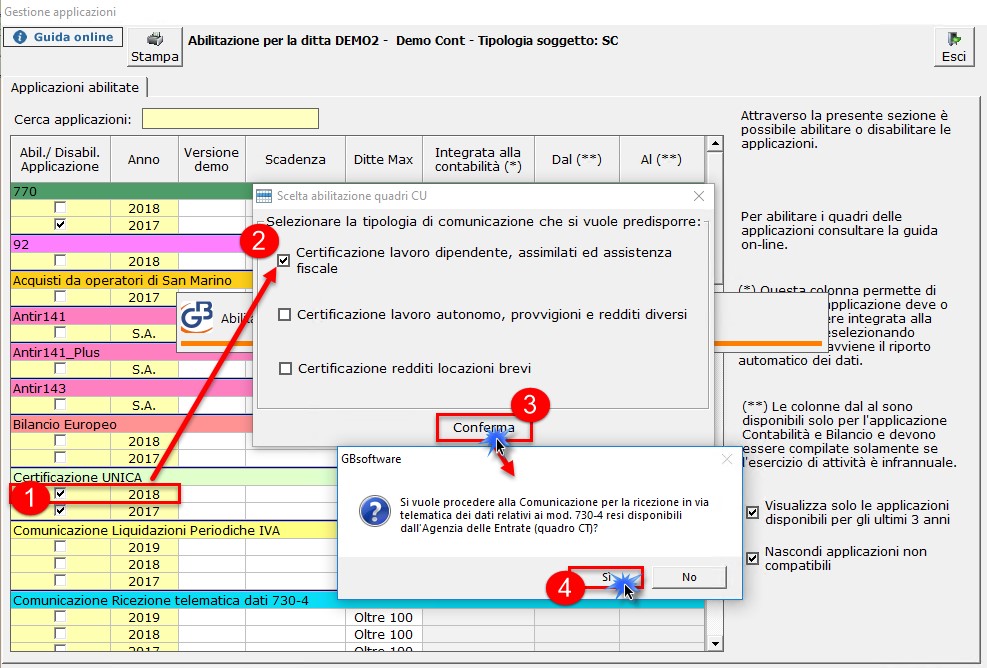This screenshot has height=668, width=987.
Task: Disable the 770 application for year 2017
Action: [60, 224]
